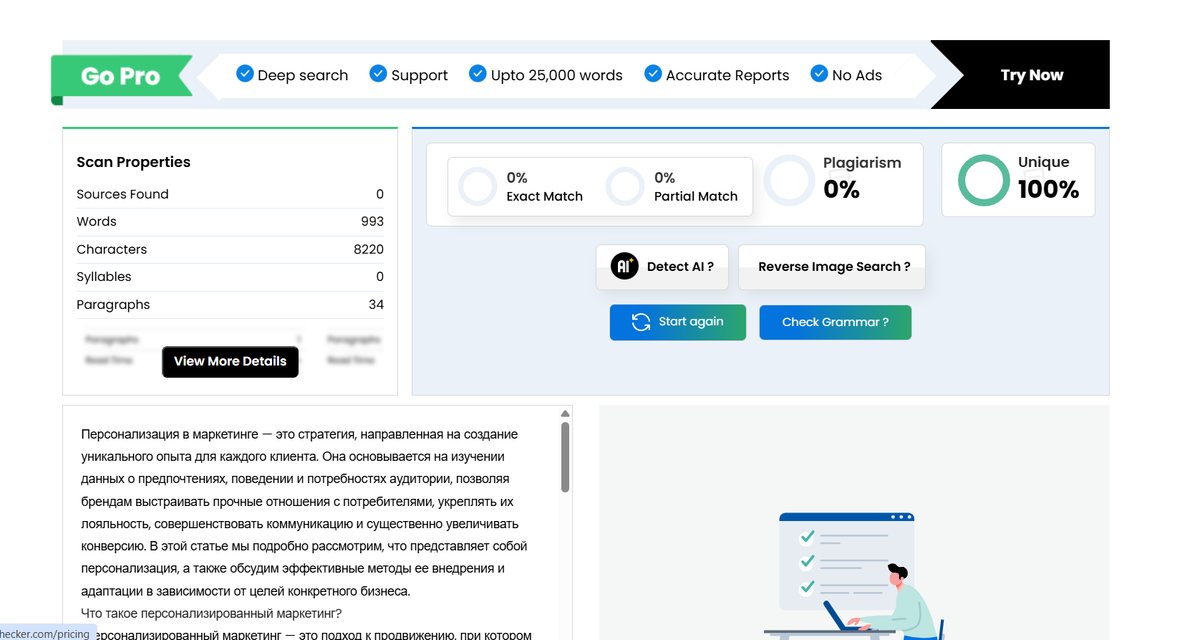Click the checkmark beside Deep search

[x=244, y=73]
